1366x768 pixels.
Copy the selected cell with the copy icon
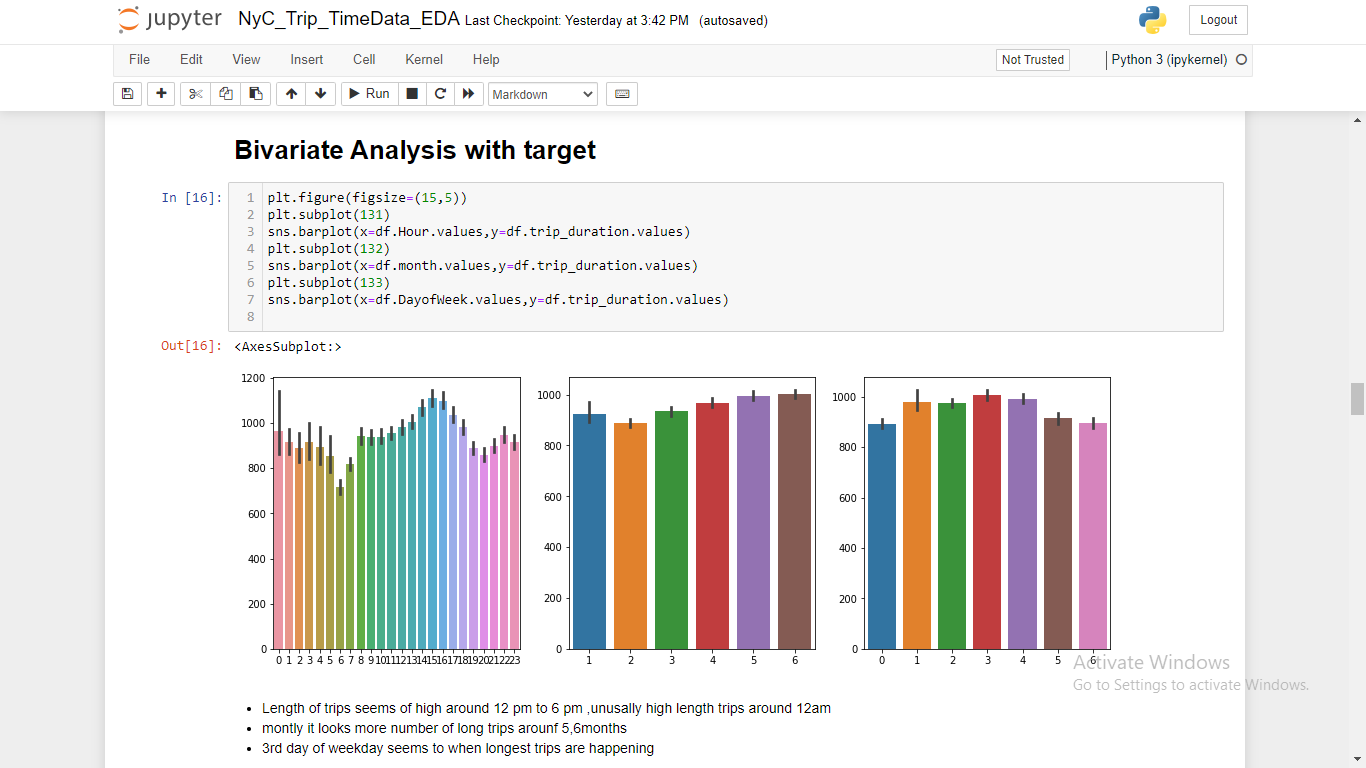[x=225, y=93]
